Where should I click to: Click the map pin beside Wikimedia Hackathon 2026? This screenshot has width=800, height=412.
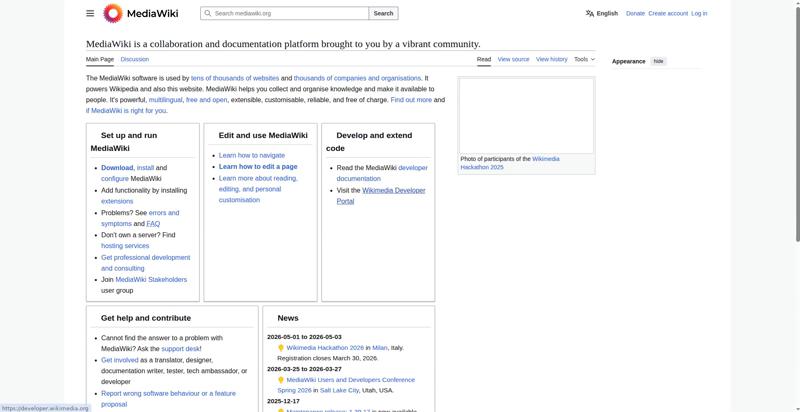coord(281,348)
